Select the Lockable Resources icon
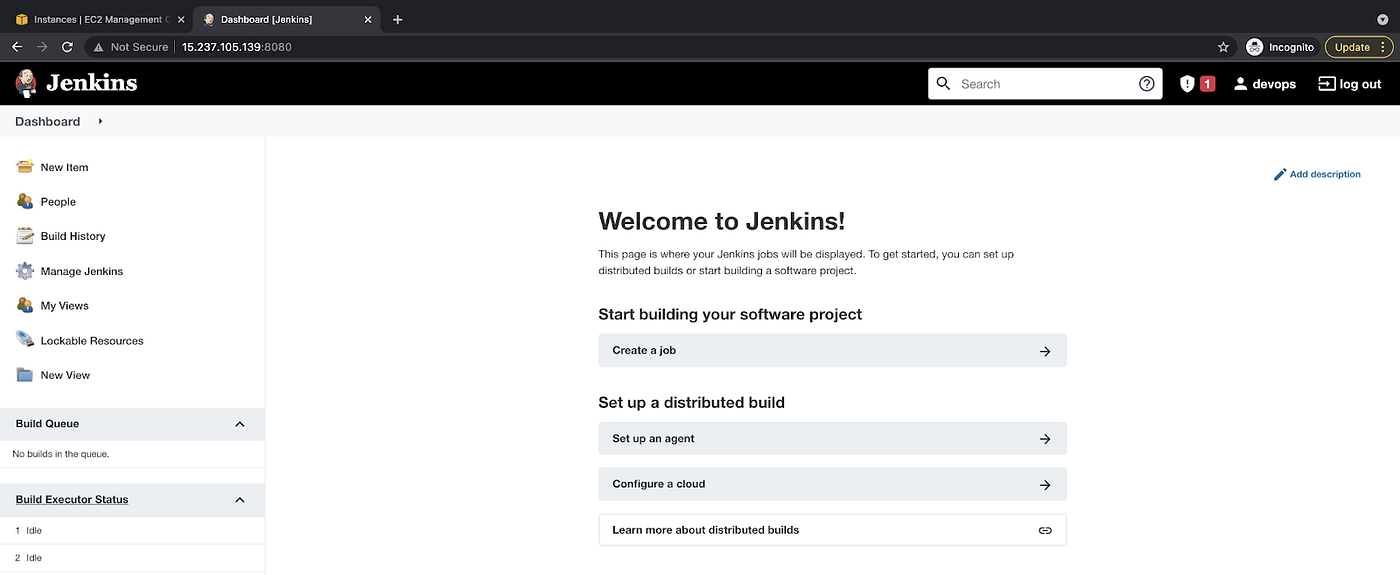 click(x=25, y=340)
